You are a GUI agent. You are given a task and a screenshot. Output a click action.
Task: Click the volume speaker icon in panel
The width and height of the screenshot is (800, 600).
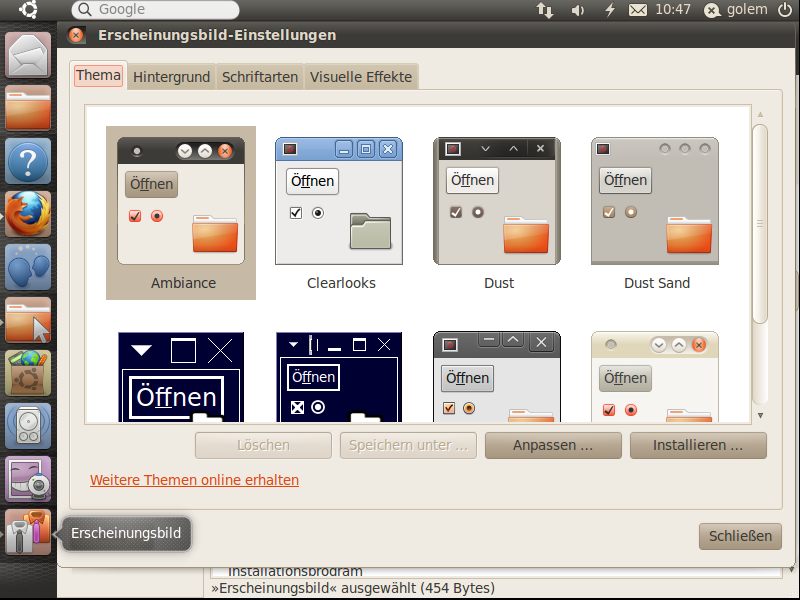(x=578, y=10)
